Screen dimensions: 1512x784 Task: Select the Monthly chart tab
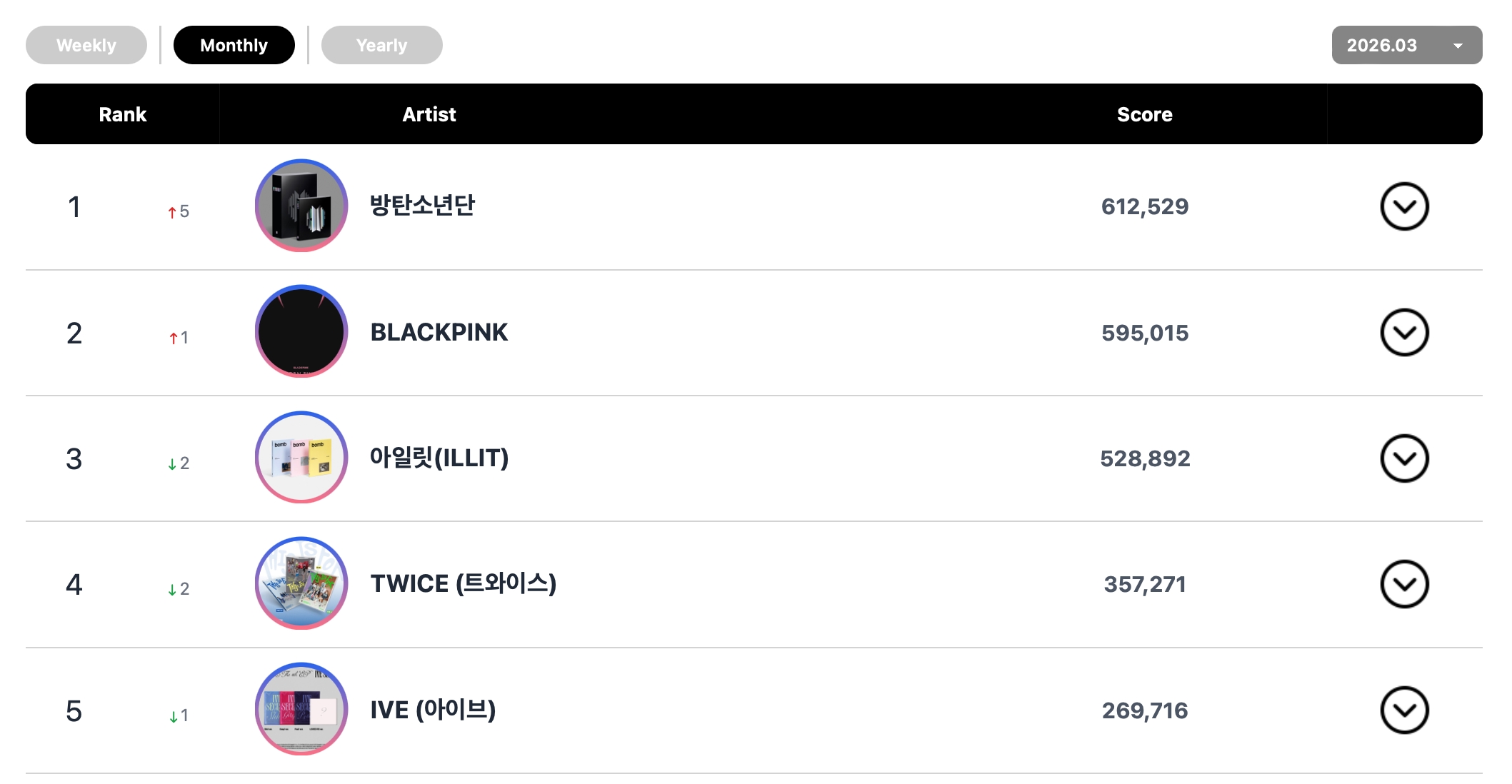(234, 45)
